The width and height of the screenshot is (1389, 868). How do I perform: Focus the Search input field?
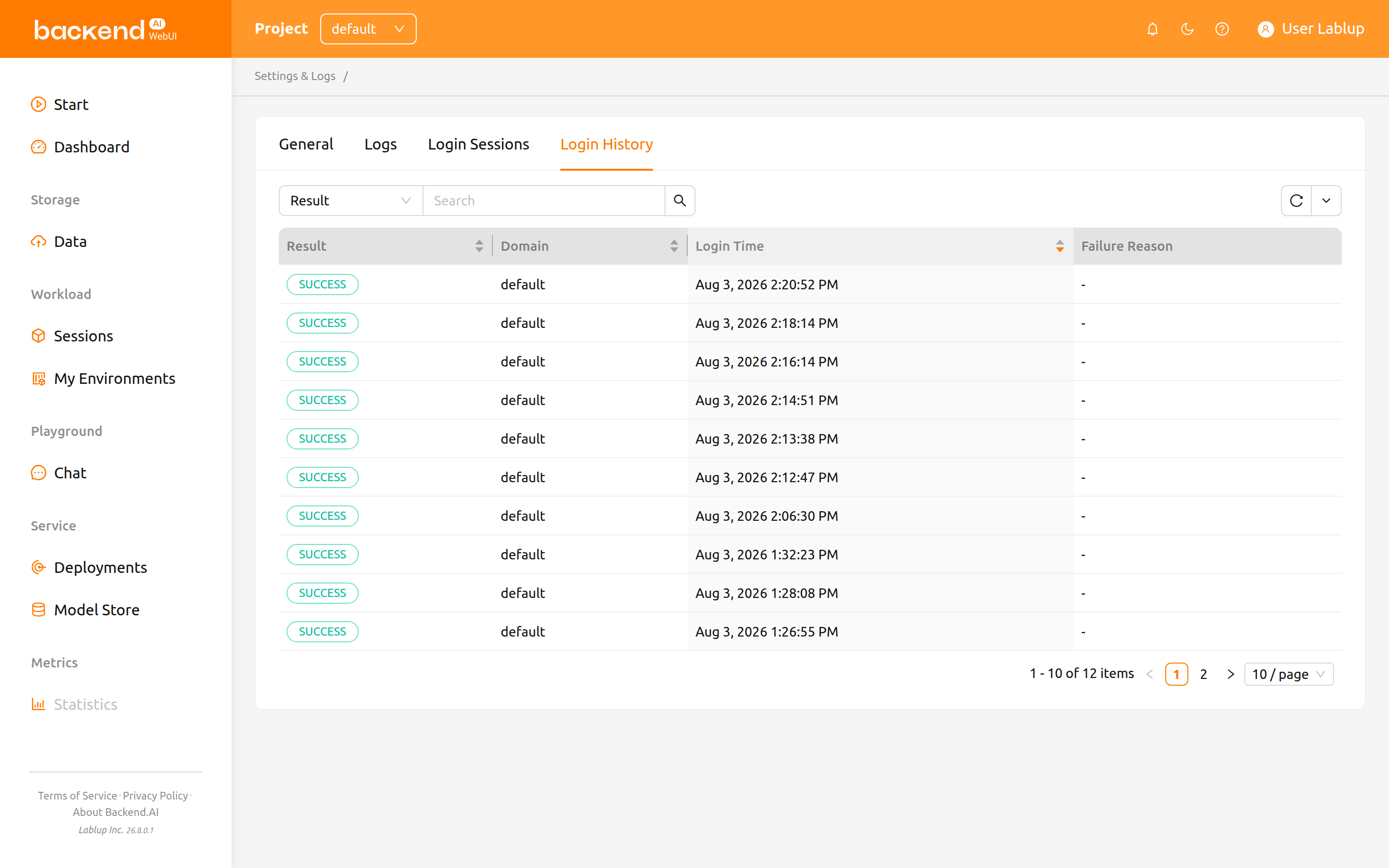(544, 200)
